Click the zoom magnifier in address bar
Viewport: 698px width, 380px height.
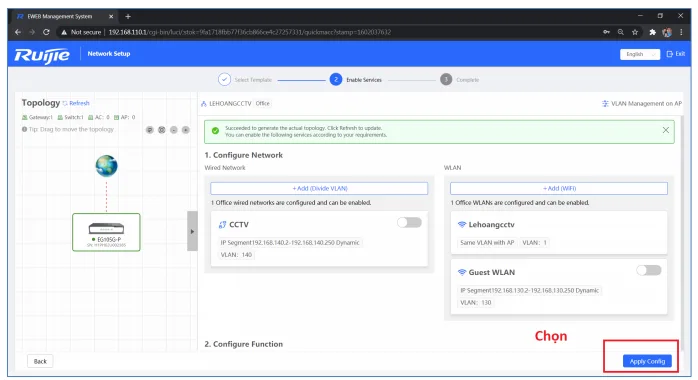tap(621, 32)
